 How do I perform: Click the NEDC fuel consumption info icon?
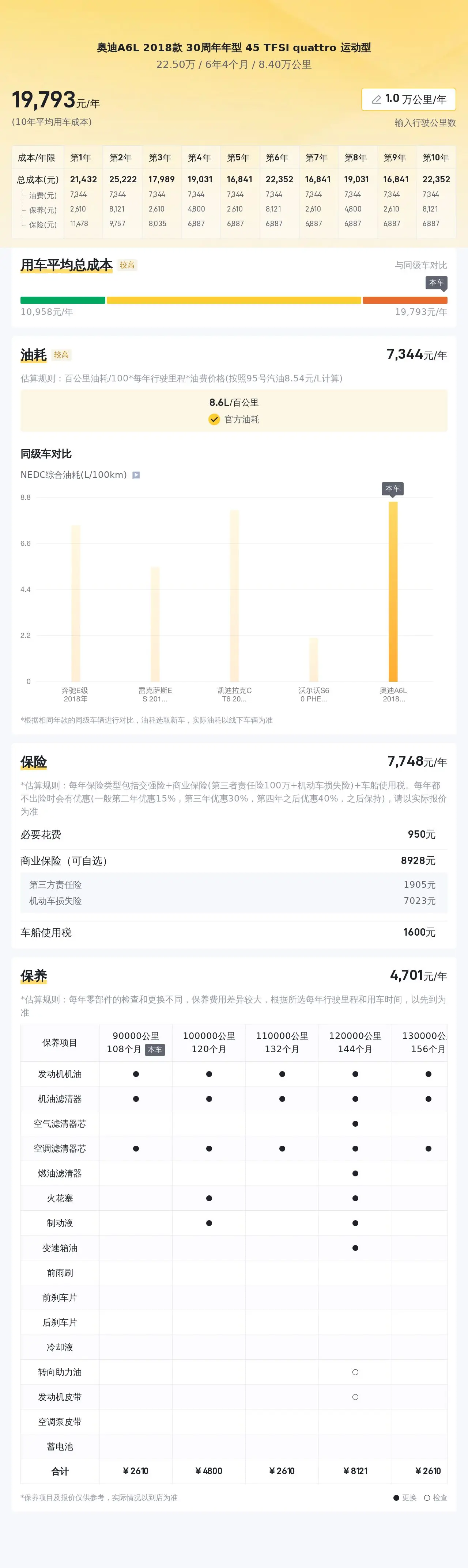(x=136, y=475)
